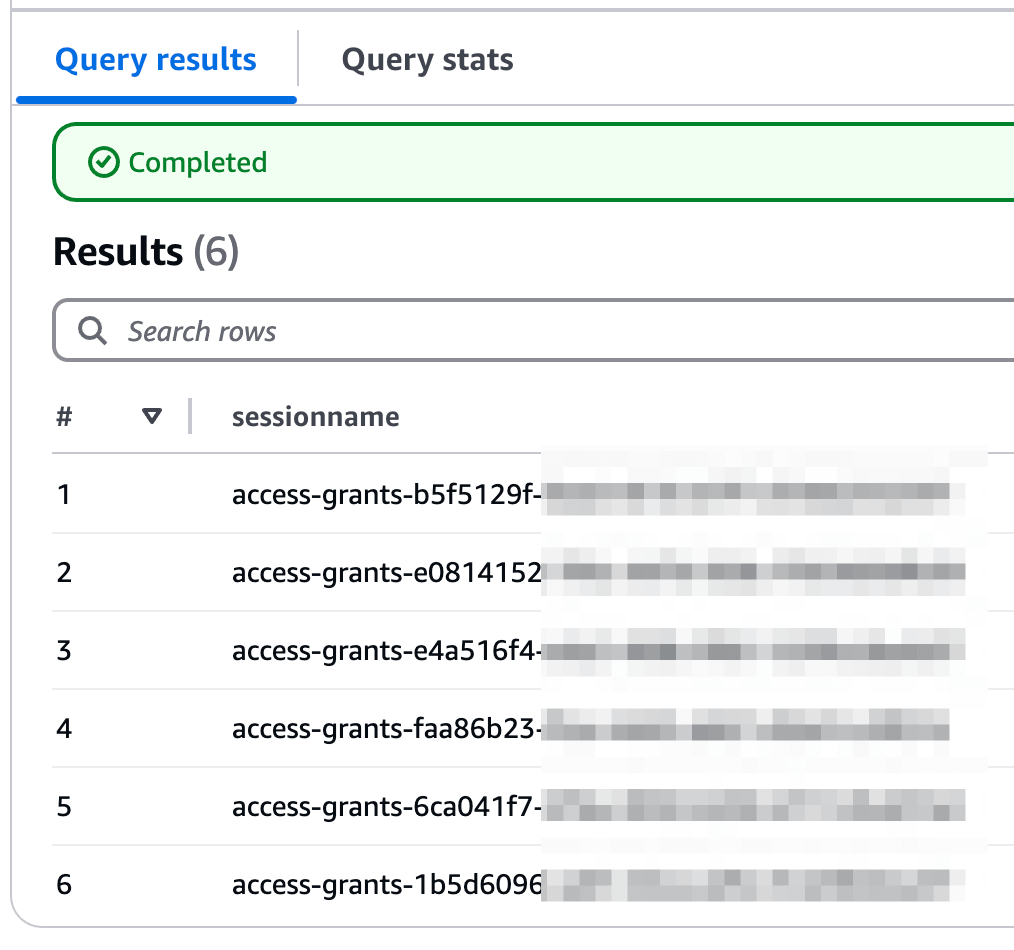Click the Search rows input field
Viewport: 1014px width, 950px height.
click(x=533, y=330)
